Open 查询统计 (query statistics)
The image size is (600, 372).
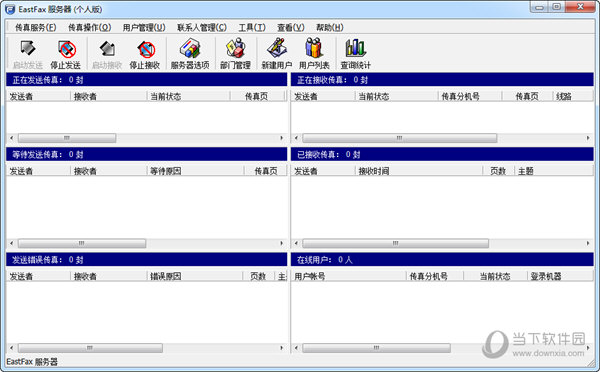356,54
